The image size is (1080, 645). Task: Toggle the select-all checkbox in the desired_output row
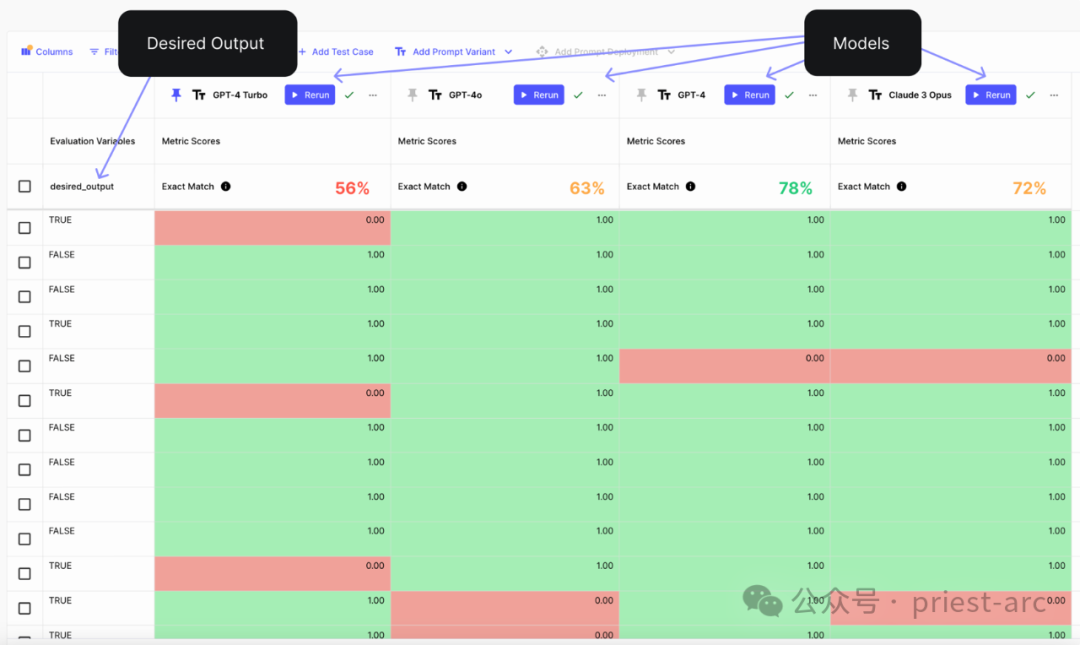(25, 187)
